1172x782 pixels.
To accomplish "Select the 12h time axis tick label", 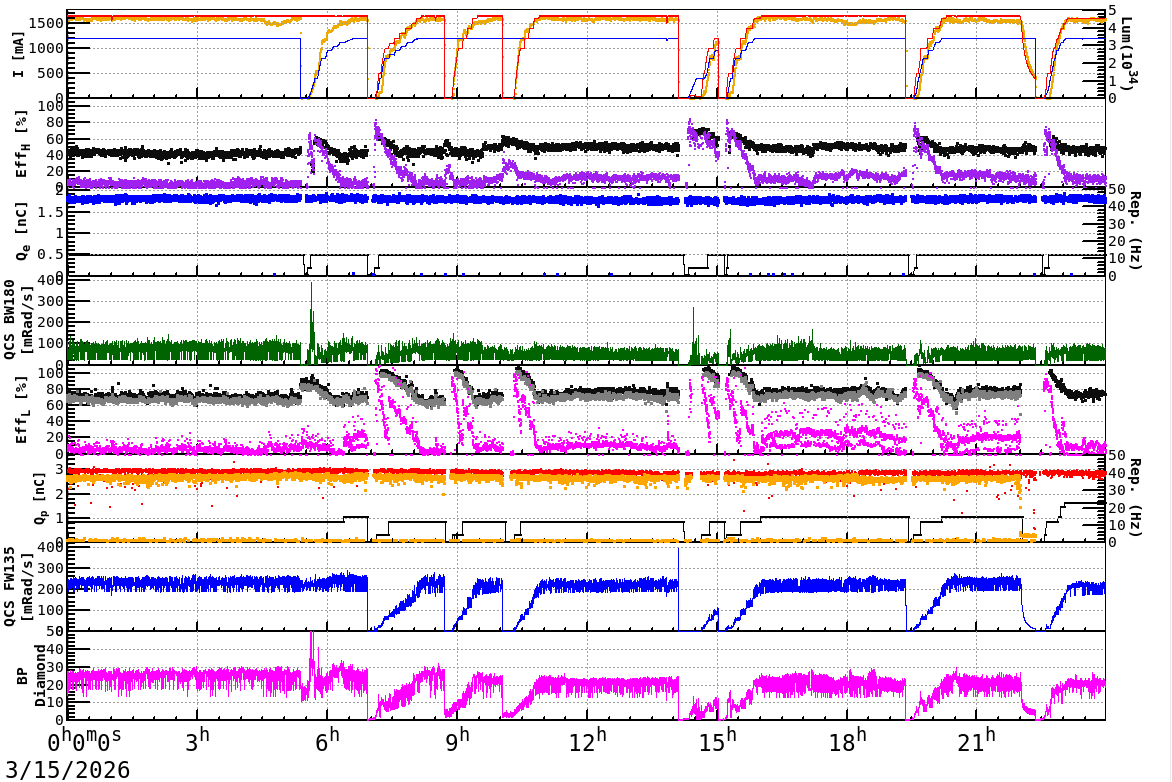I will 588,741.
